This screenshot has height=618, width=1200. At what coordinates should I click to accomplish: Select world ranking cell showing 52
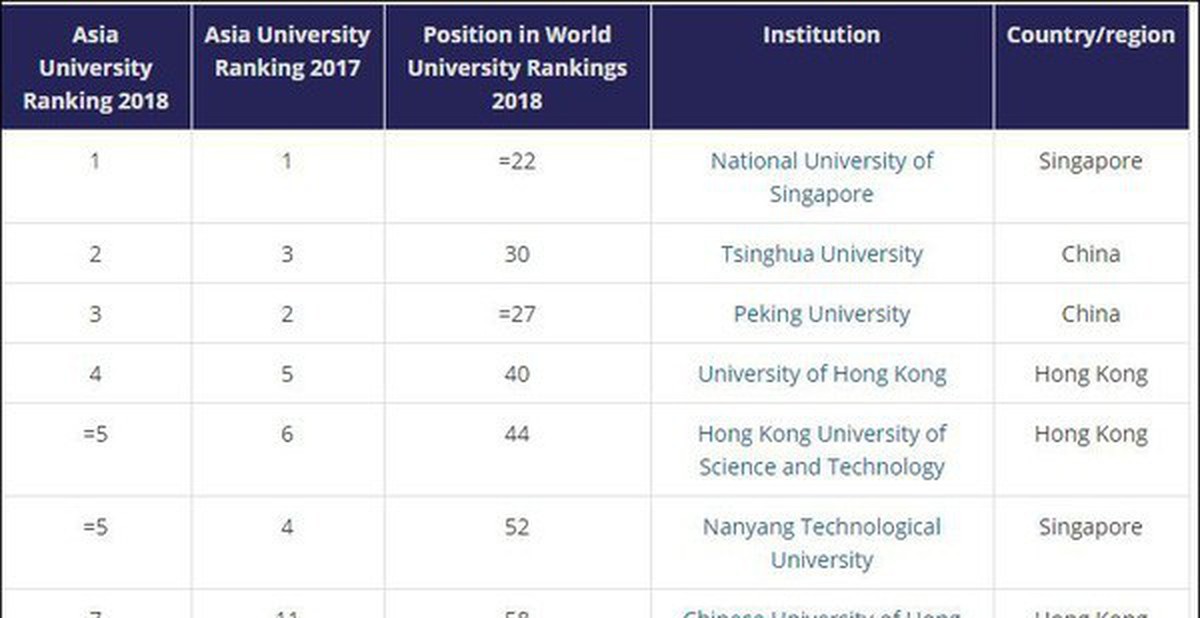click(x=517, y=543)
